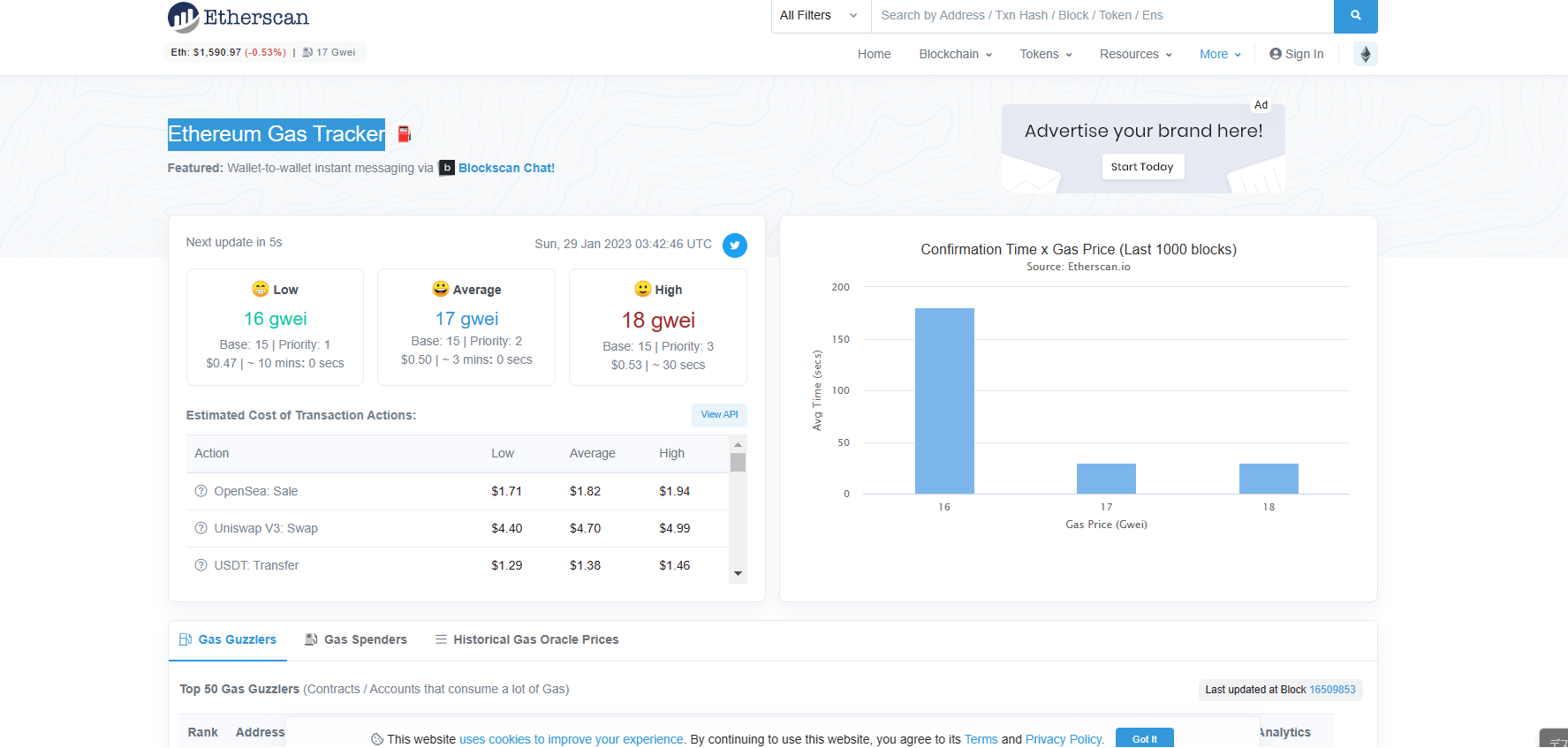1568x748 pixels.
Task: Click the search input field
Action: click(1102, 15)
